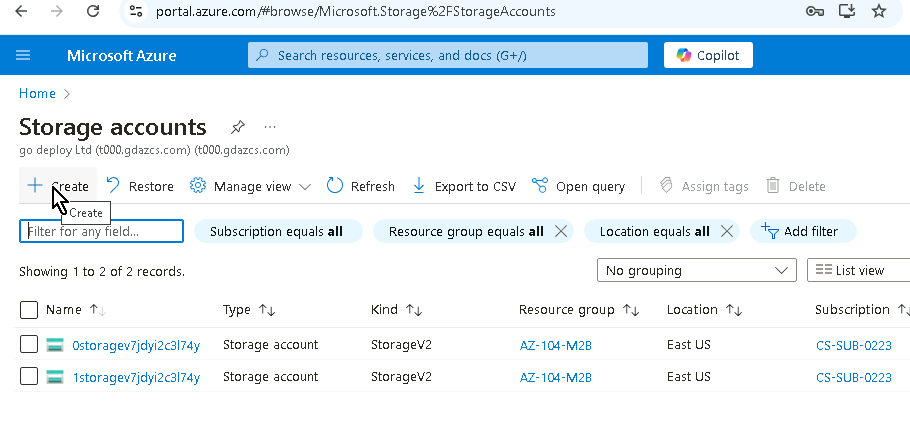Open the Azure portal hamburger menu
The image size is (910, 444).
pos(24,55)
